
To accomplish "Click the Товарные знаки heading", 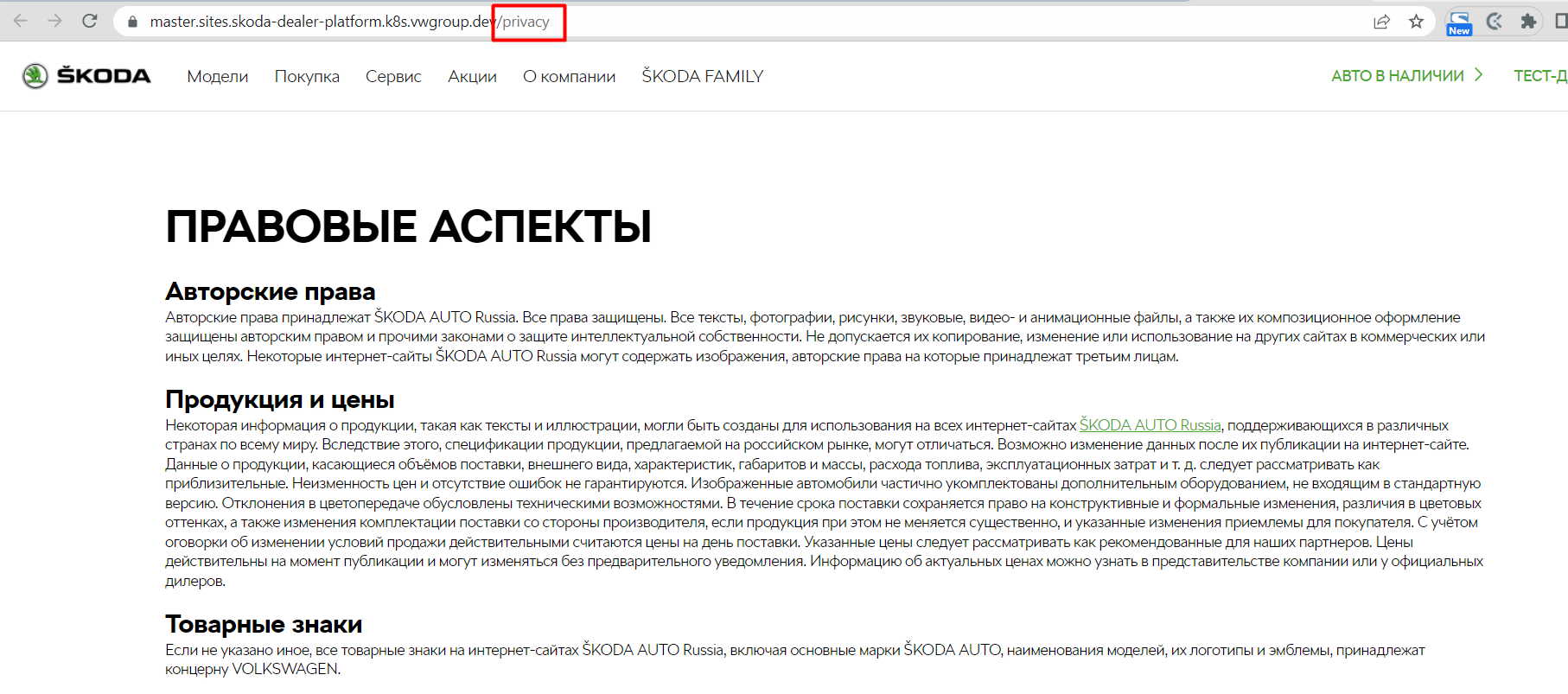I will (264, 624).
